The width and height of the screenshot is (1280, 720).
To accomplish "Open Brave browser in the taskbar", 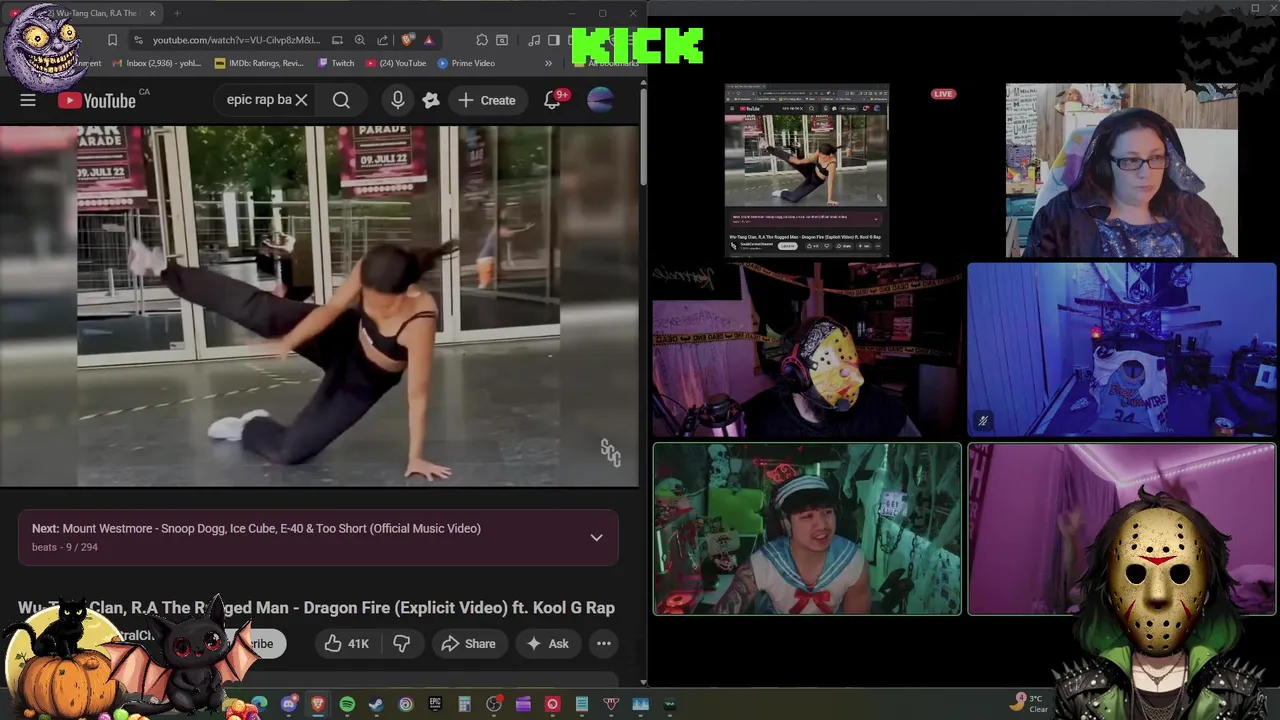I will click(x=318, y=704).
